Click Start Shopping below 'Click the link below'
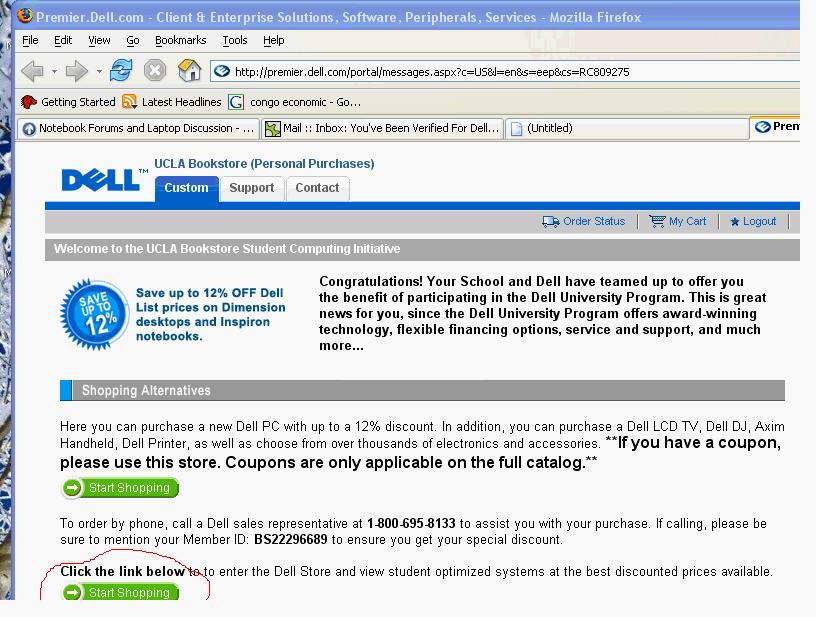This screenshot has width=816, height=617. [120, 592]
